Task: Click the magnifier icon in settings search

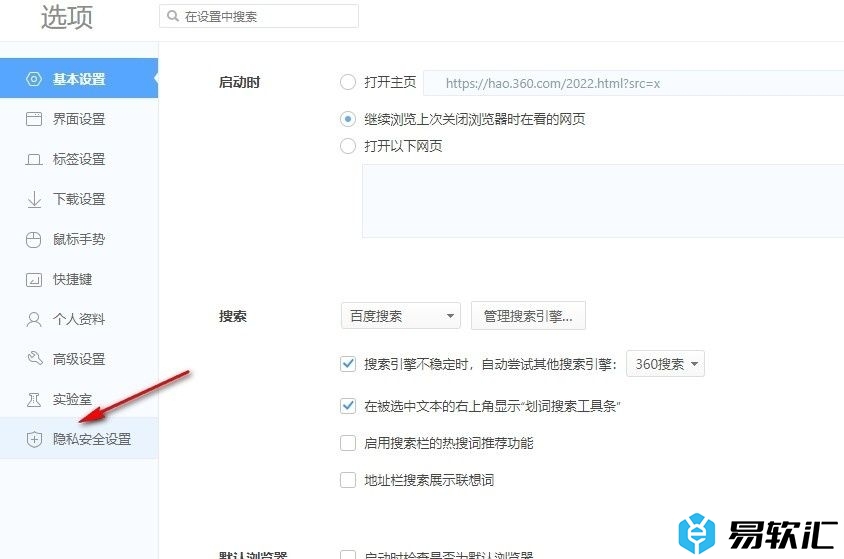Action: point(172,16)
